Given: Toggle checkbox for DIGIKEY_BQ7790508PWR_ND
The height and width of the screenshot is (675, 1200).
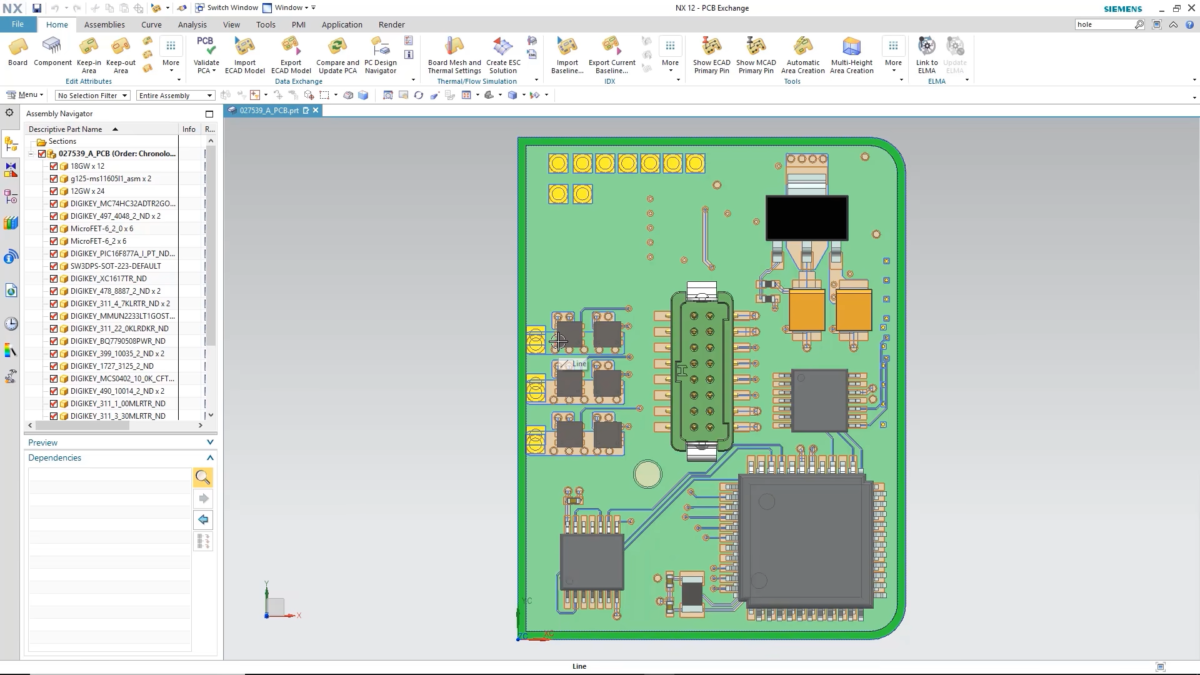Looking at the screenshot, I should pos(54,341).
